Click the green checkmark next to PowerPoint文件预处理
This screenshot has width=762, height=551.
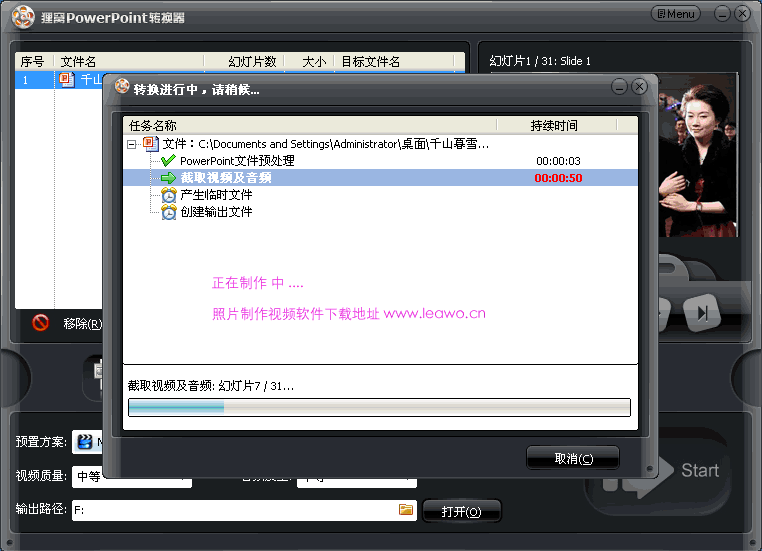[168, 161]
